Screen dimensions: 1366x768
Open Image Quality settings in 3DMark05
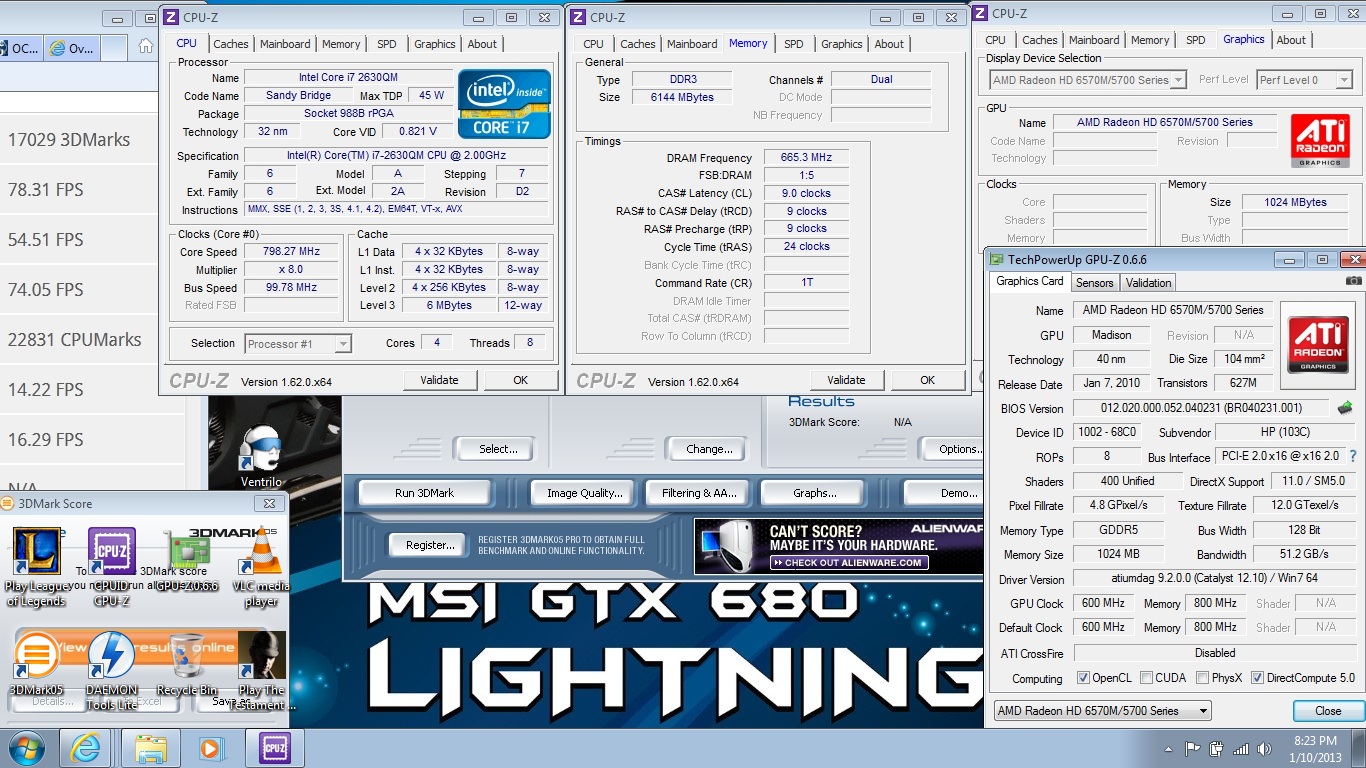click(585, 493)
